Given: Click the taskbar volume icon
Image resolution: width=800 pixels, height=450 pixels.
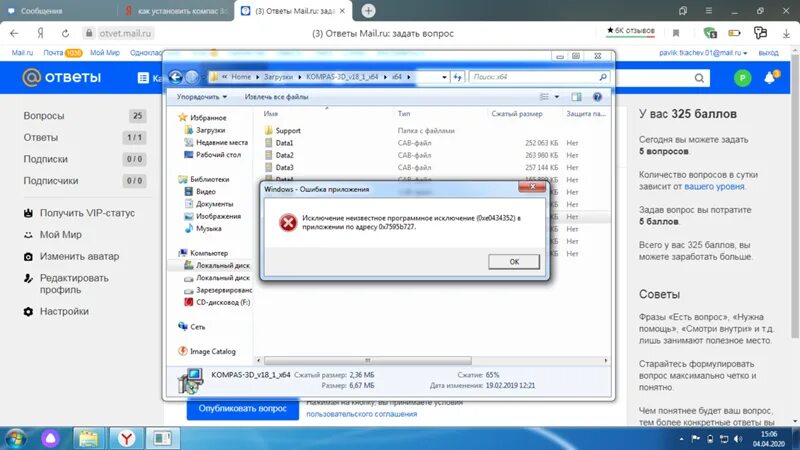Looking at the screenshot, I should click(x=738, y=439).
